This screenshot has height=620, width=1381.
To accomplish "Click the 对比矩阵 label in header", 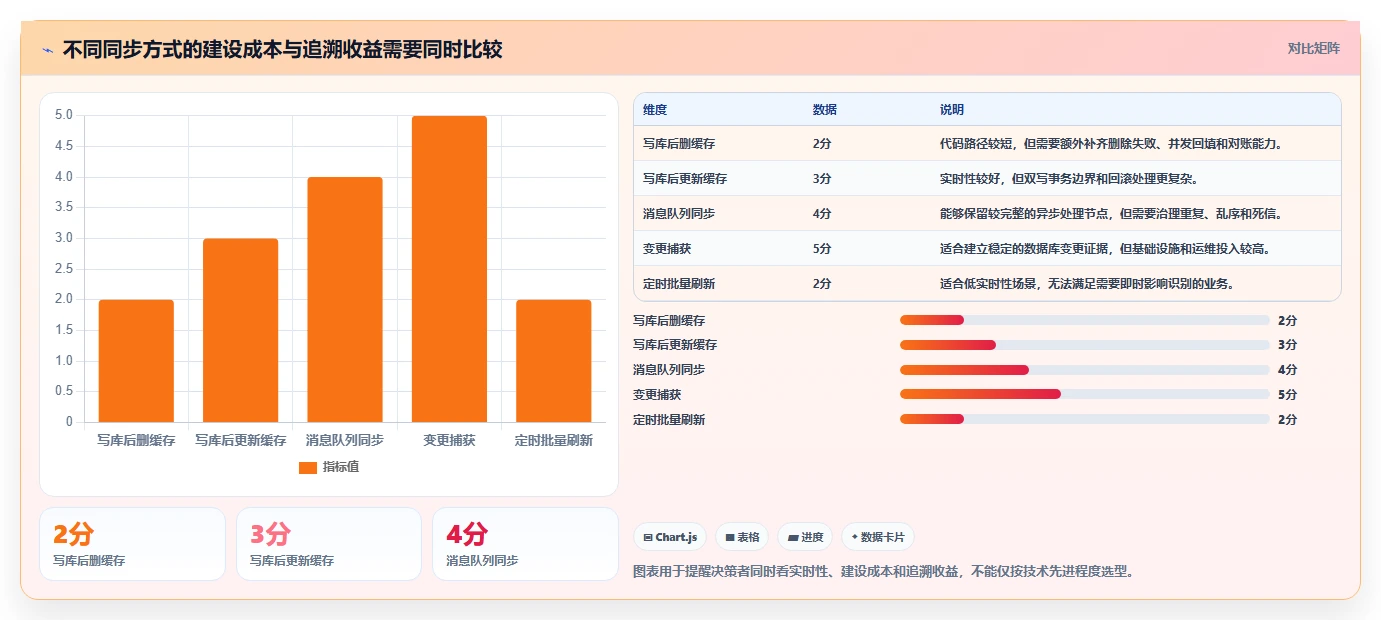I will [1313, 48].
